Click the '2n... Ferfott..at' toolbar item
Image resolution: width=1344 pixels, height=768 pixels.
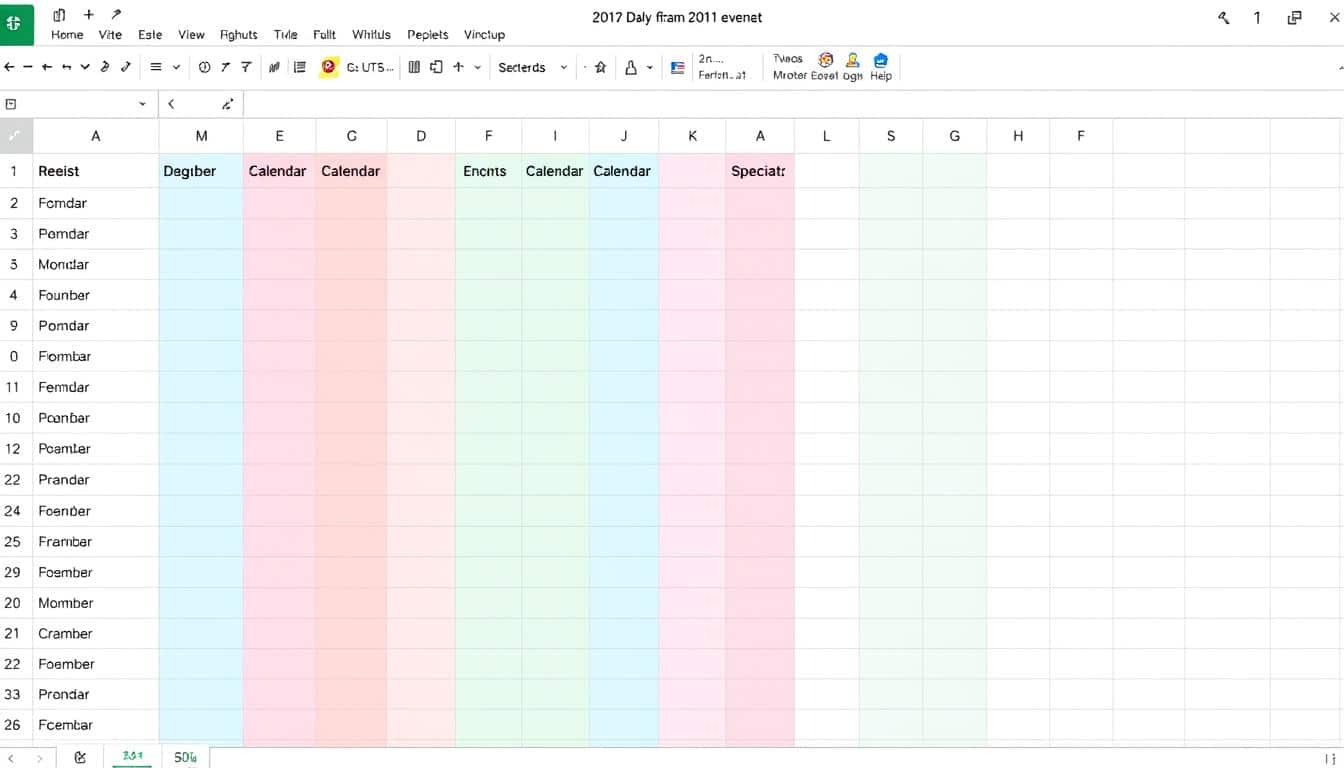(722, 67)
